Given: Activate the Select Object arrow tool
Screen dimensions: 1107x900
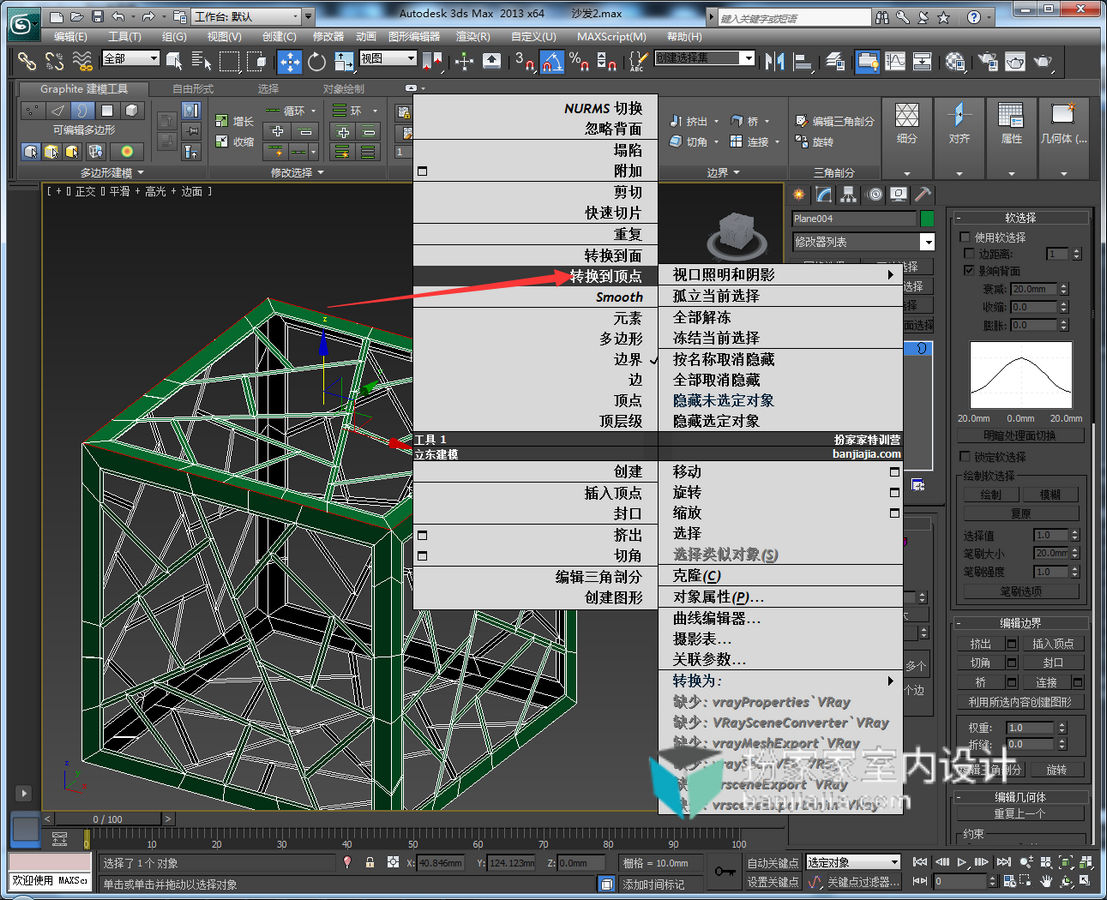Looking at the screenshot, I should pyautogui.click(x=174, y=61).
